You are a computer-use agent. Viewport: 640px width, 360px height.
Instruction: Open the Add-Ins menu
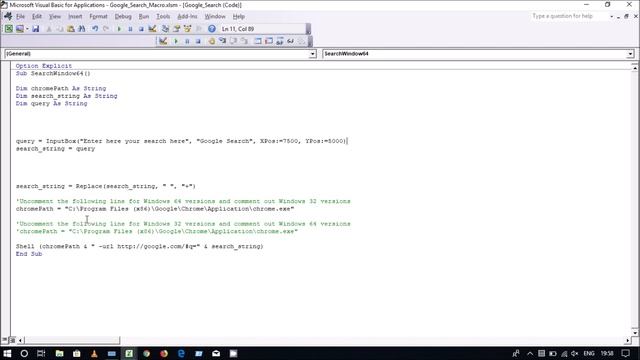(x=187, y=16)
